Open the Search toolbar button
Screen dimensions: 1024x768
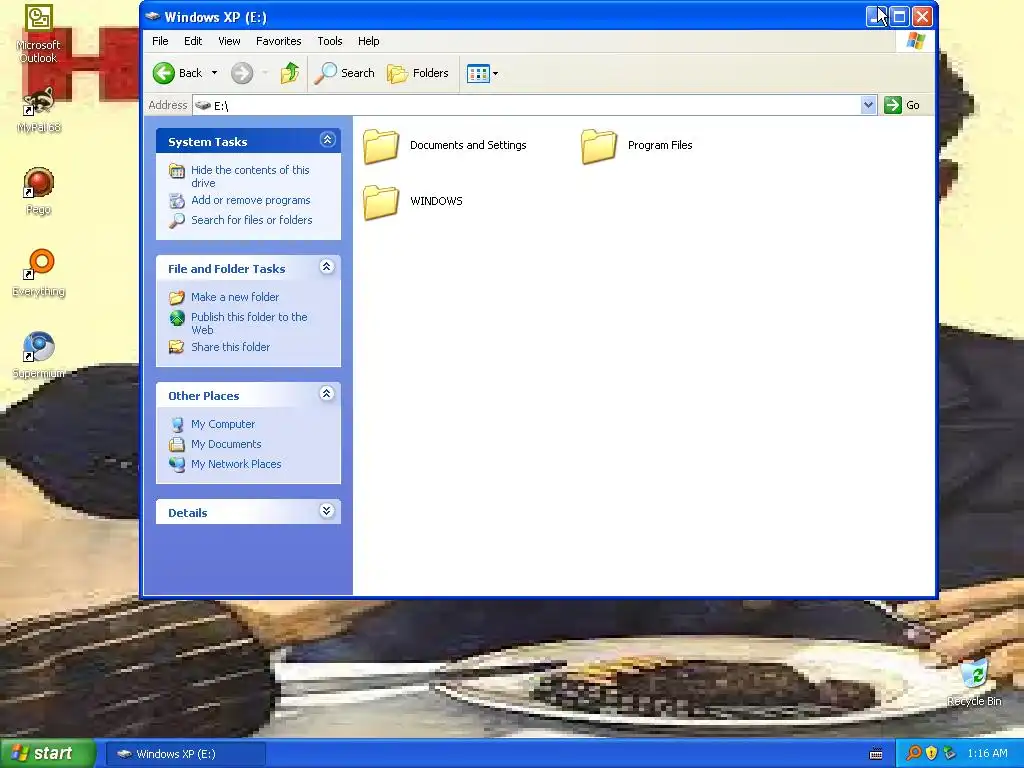tap(344, 73)
